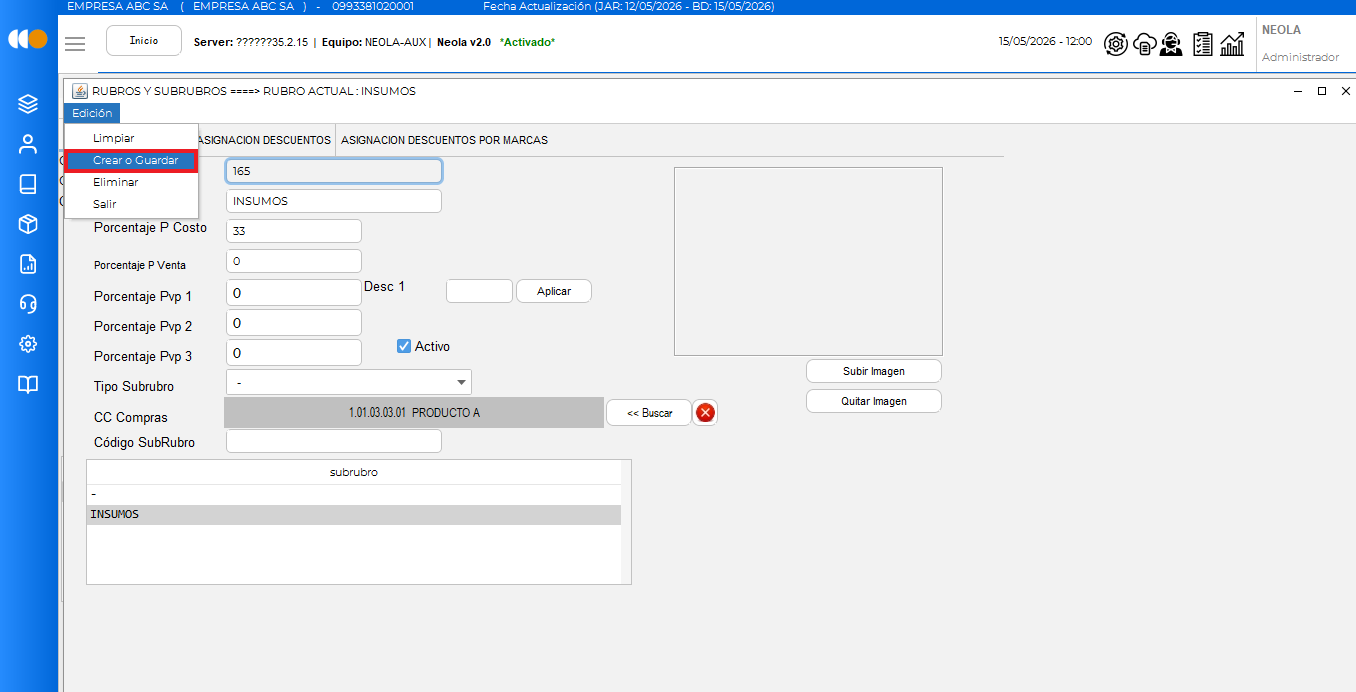1356x692 pixels.
Task: Click the Porcentaje P Costo field
Action: pos(294,231)
